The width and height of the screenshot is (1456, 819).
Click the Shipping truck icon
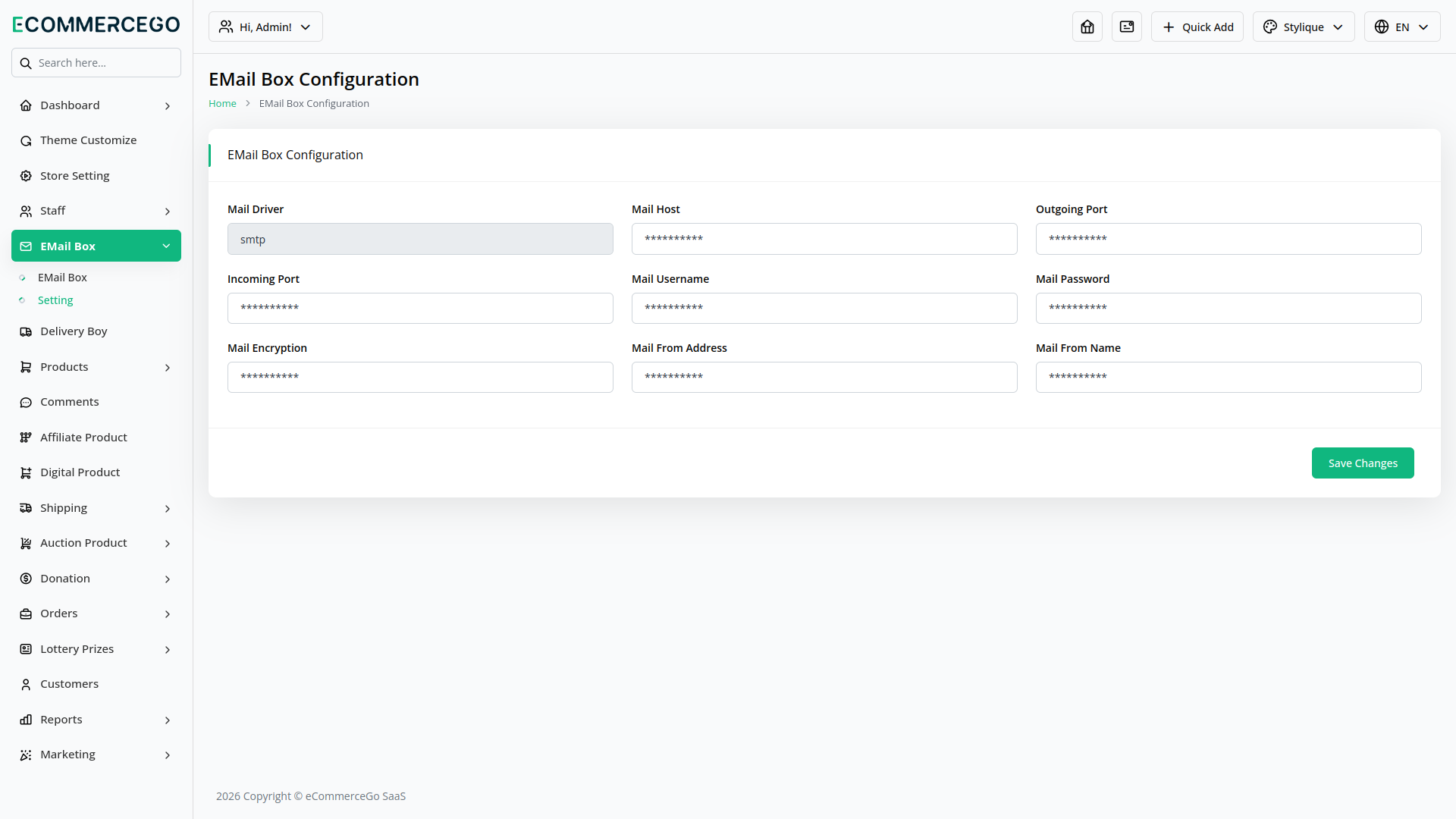point(26,508)
